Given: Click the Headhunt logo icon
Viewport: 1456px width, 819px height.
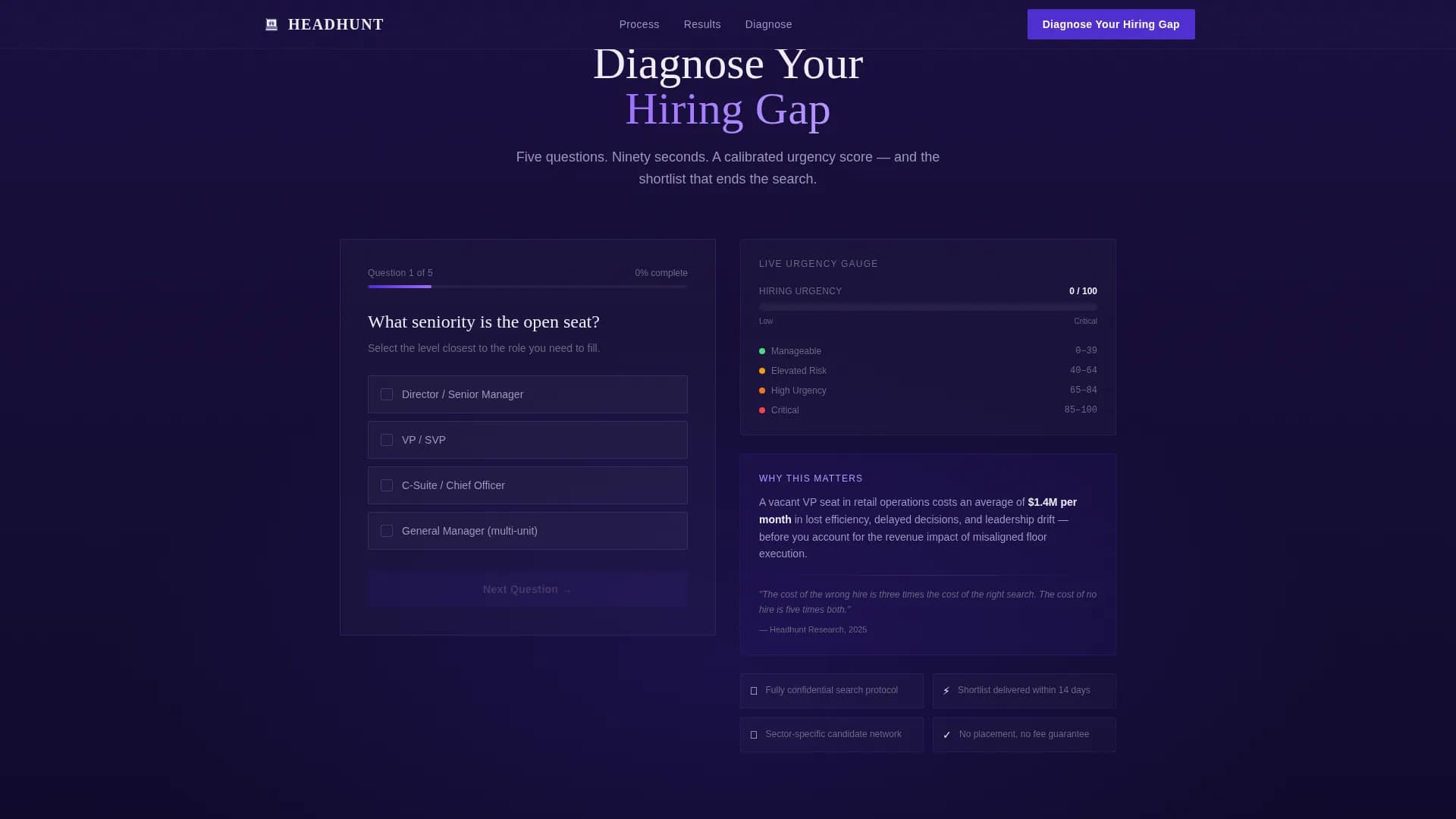Looking at the screenshot, I should pyautogui.click(x=271, y=24).
